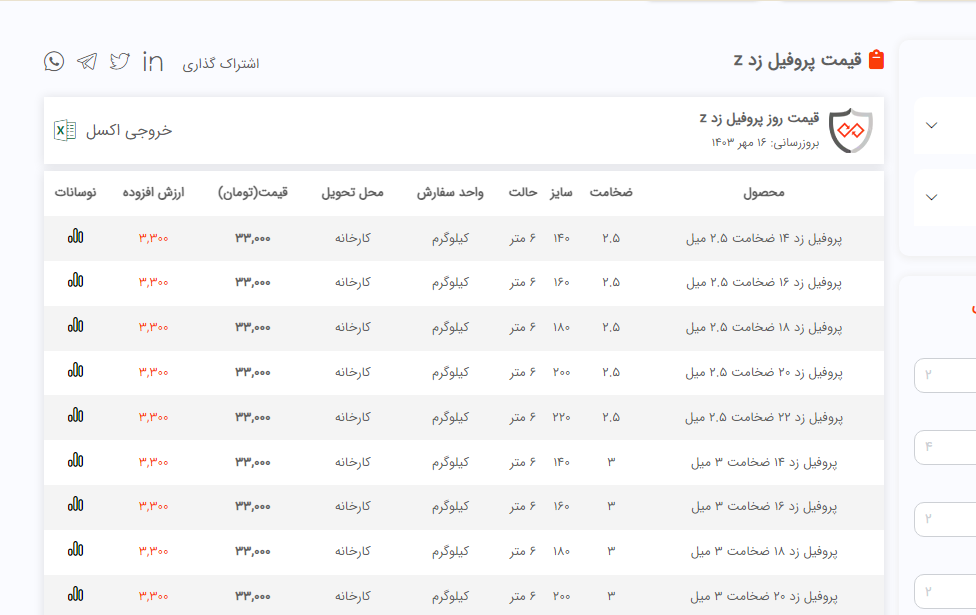The image size is (976, 615).
Task: Share the page via Telegram icon
Action: [87, 62]
